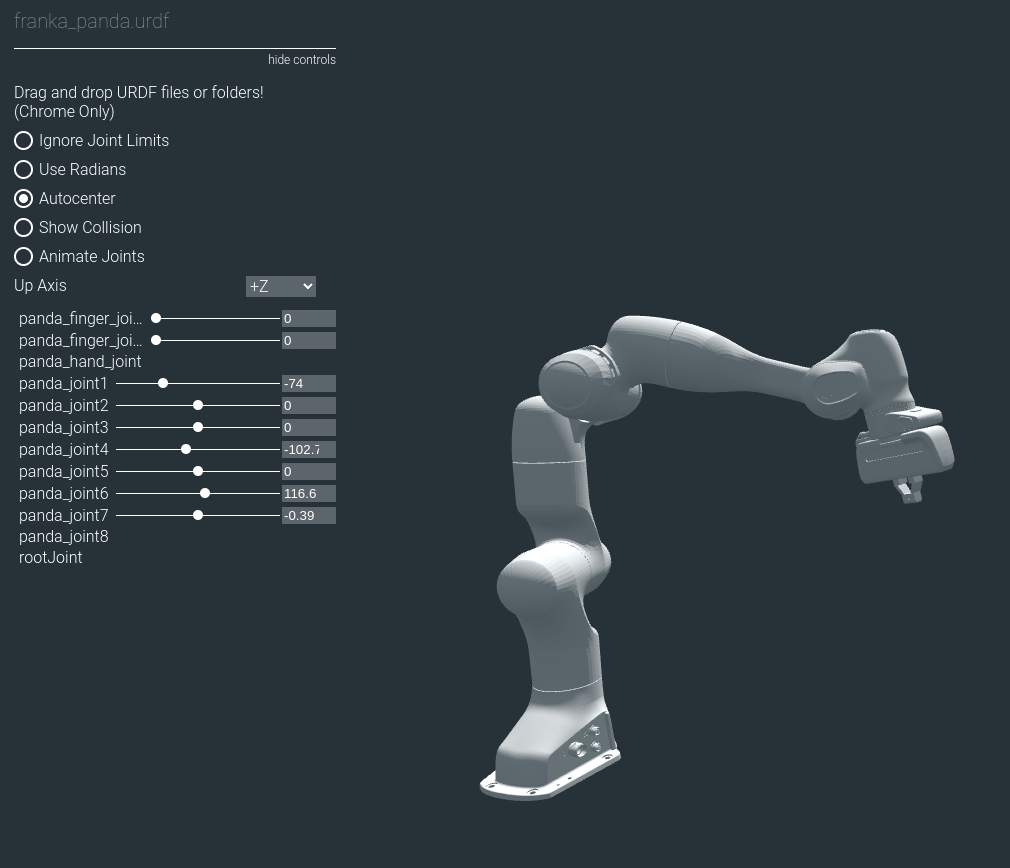Enable Show Collision rendering
The width and height of the screenshot is (1010, 868).
[x=23, y=227]
